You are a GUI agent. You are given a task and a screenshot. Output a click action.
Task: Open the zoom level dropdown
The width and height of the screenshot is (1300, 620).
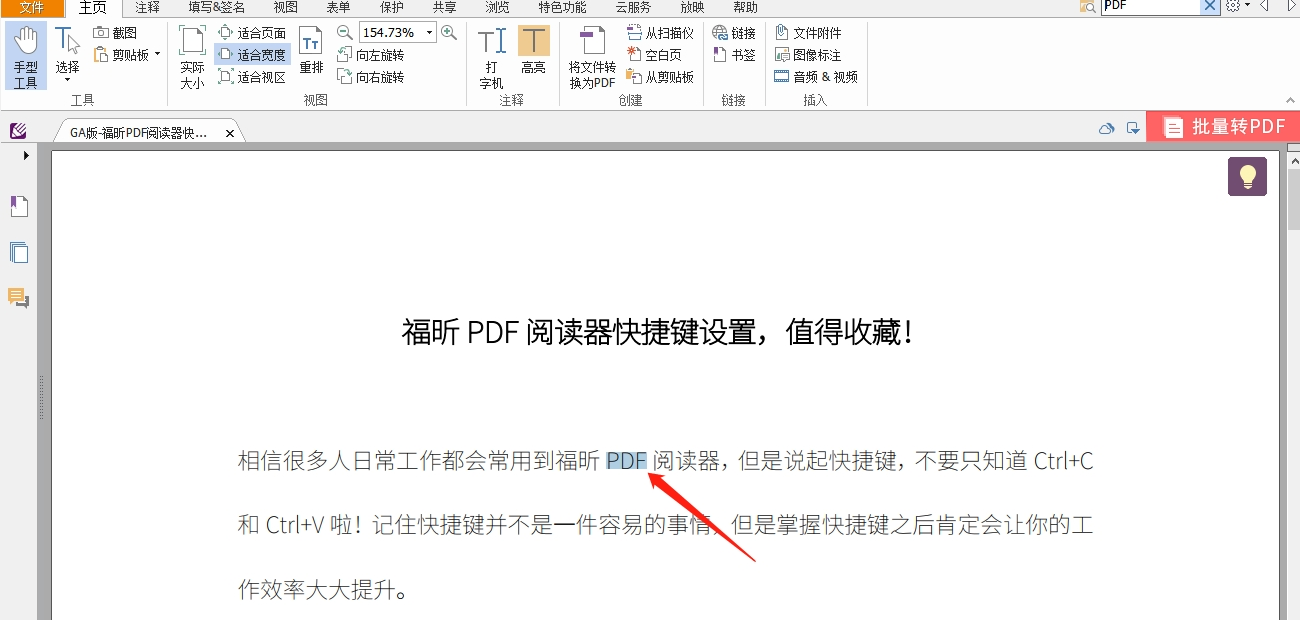428,31
